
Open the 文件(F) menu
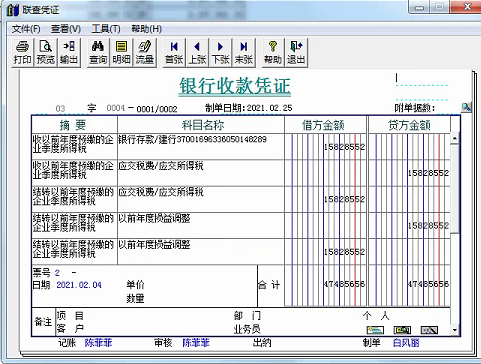click(x=26, y=29)
